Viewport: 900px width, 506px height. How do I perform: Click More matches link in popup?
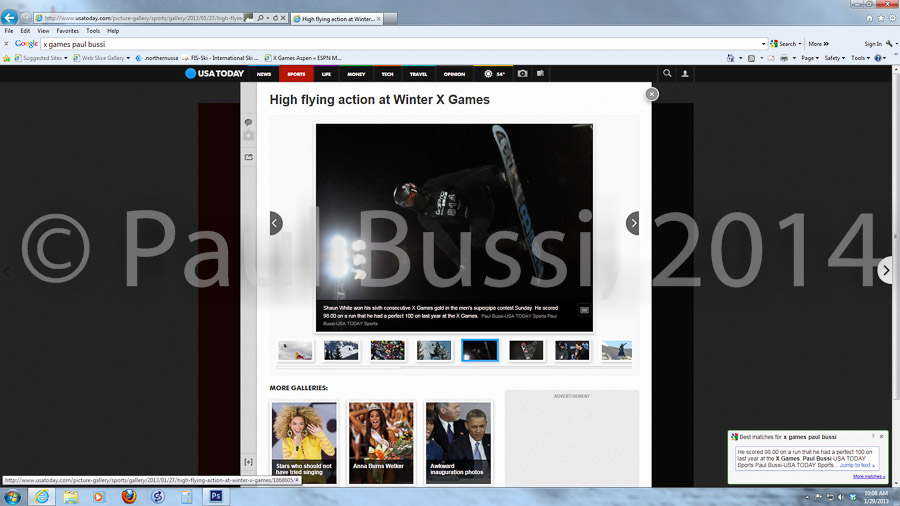click(x=868, y=476)
